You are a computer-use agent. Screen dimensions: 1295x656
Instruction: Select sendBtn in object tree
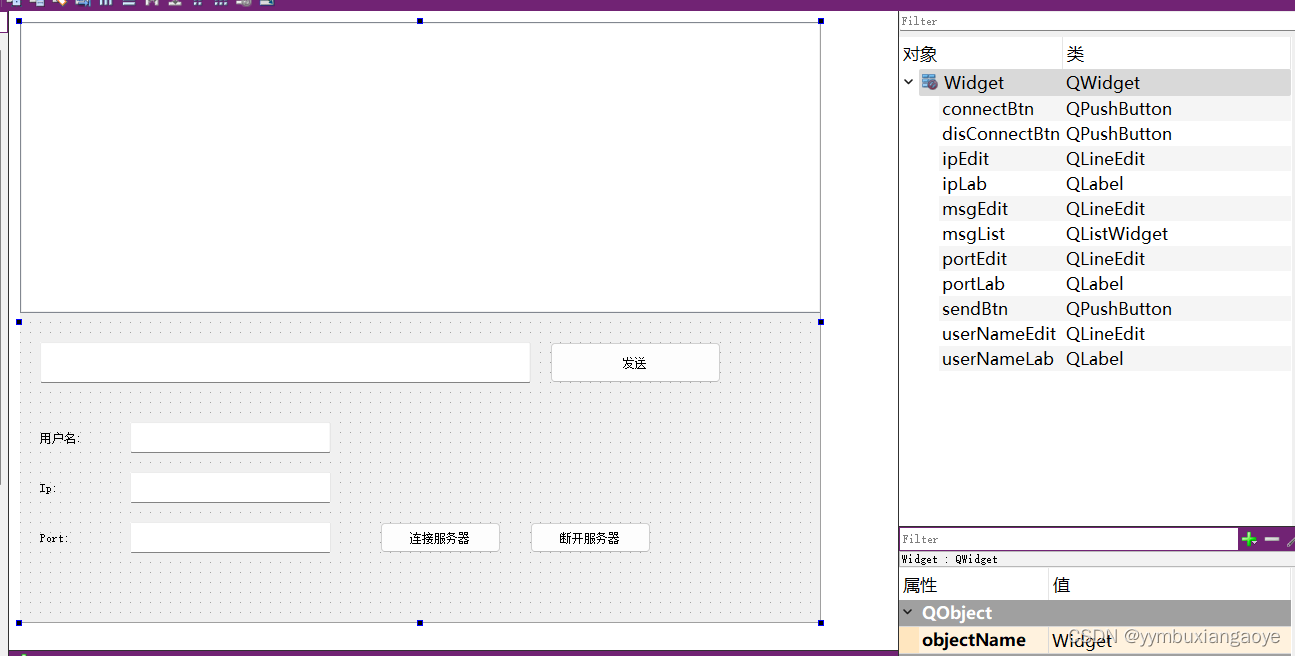tap(975, 309)
